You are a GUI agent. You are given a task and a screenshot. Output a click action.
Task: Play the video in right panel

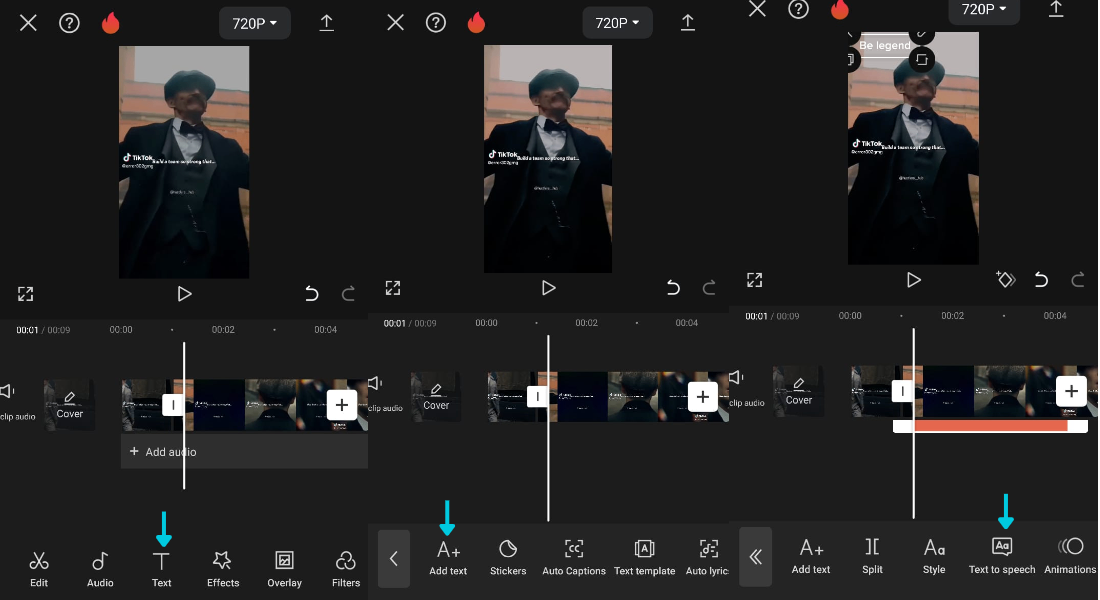913,280
